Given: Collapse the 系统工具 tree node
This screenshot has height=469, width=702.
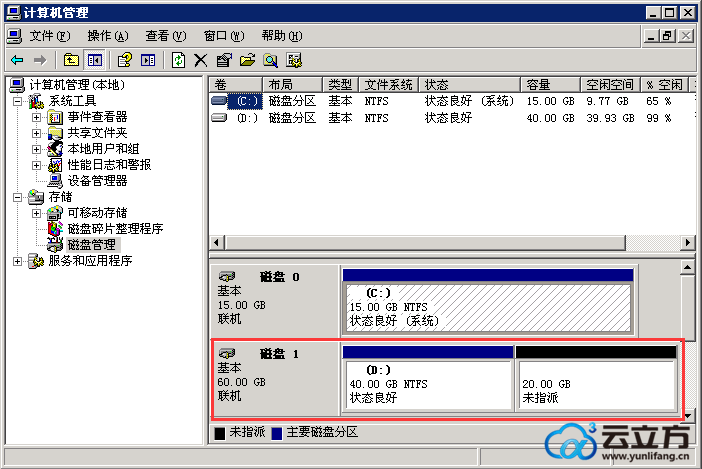Looking at the screenshot, I should point(17,101).
